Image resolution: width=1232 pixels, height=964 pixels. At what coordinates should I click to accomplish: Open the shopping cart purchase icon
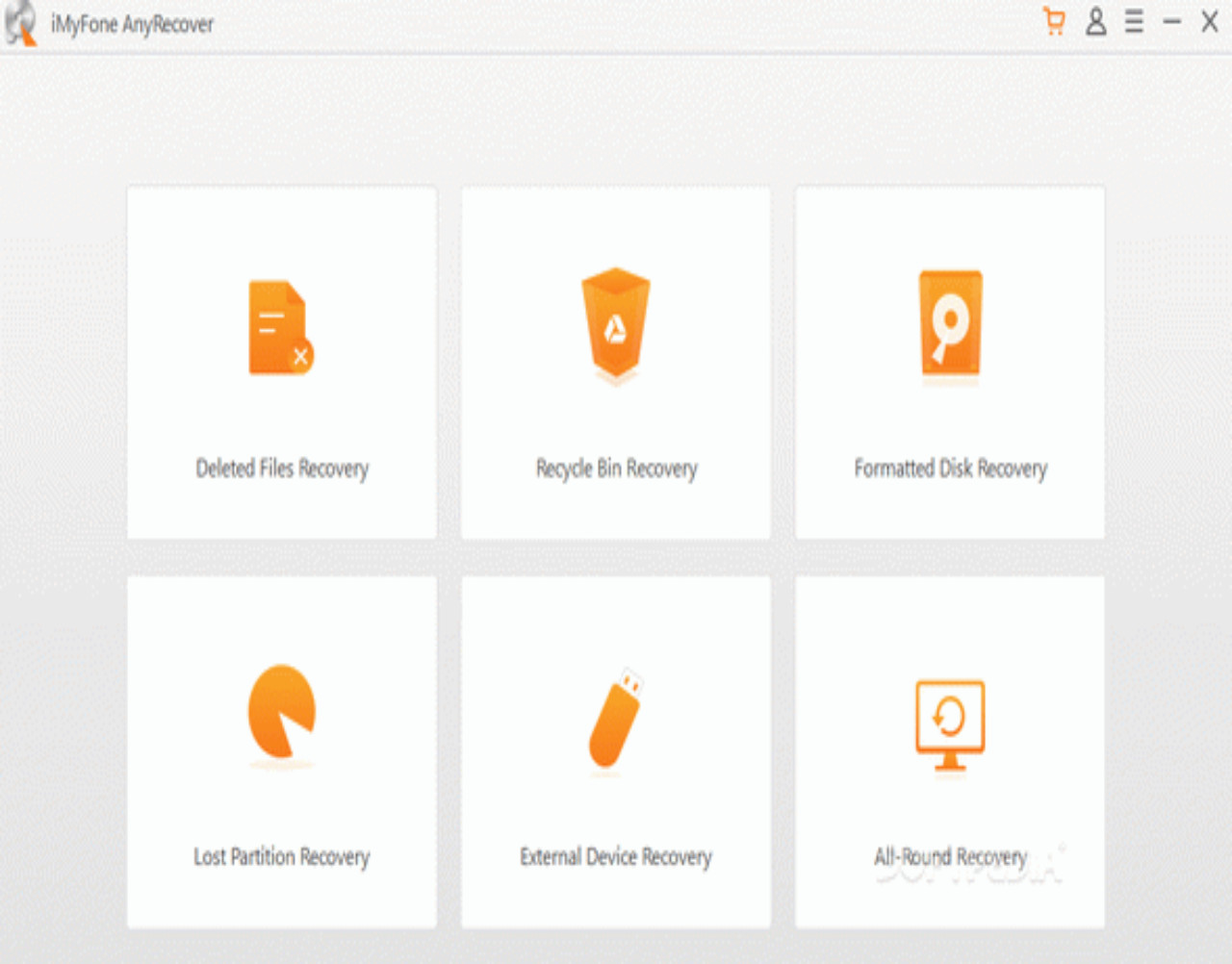(1055, 21)
